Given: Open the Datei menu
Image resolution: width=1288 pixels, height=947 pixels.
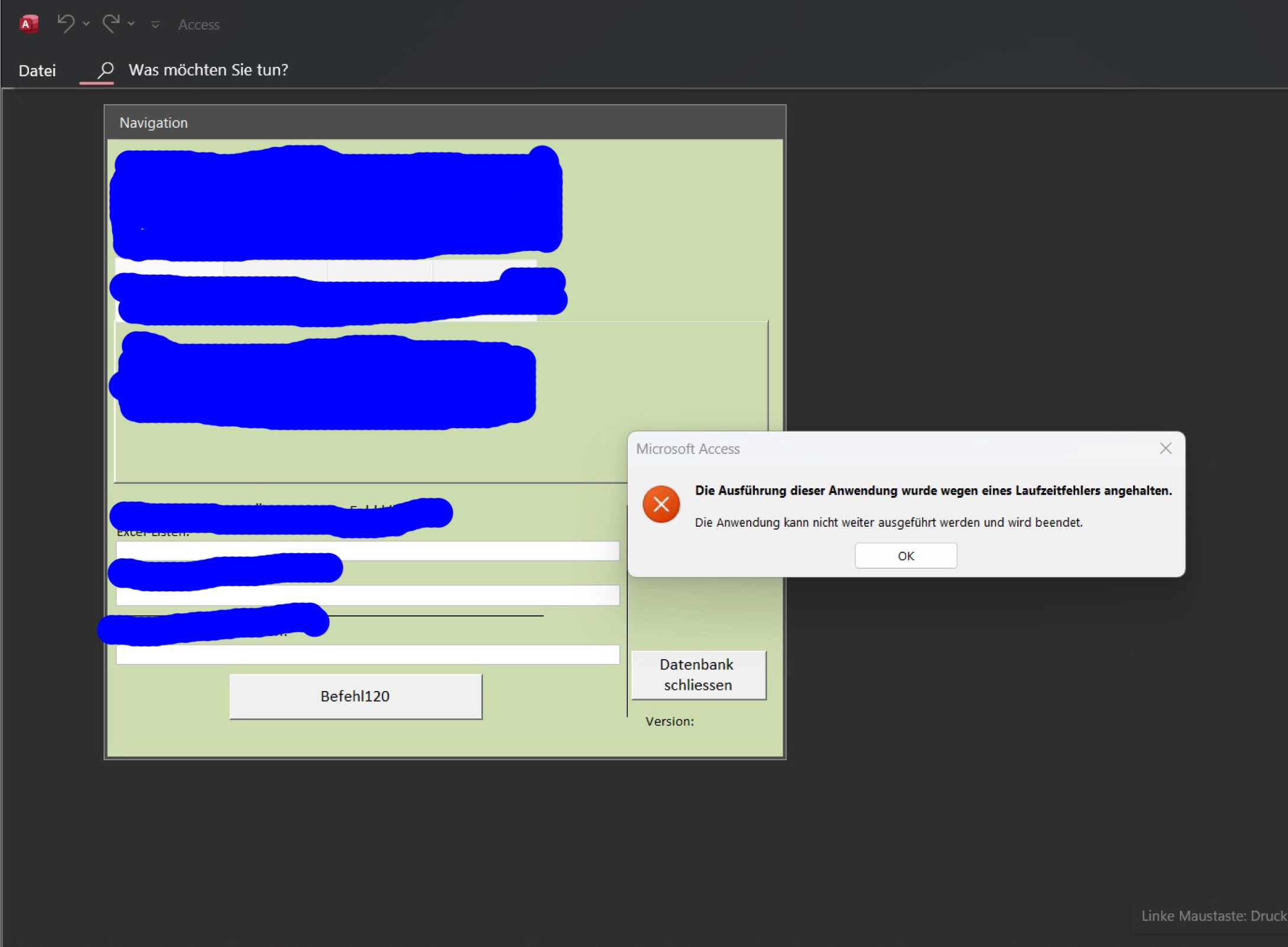Looking at the screenshot, I should pos(37,71).
